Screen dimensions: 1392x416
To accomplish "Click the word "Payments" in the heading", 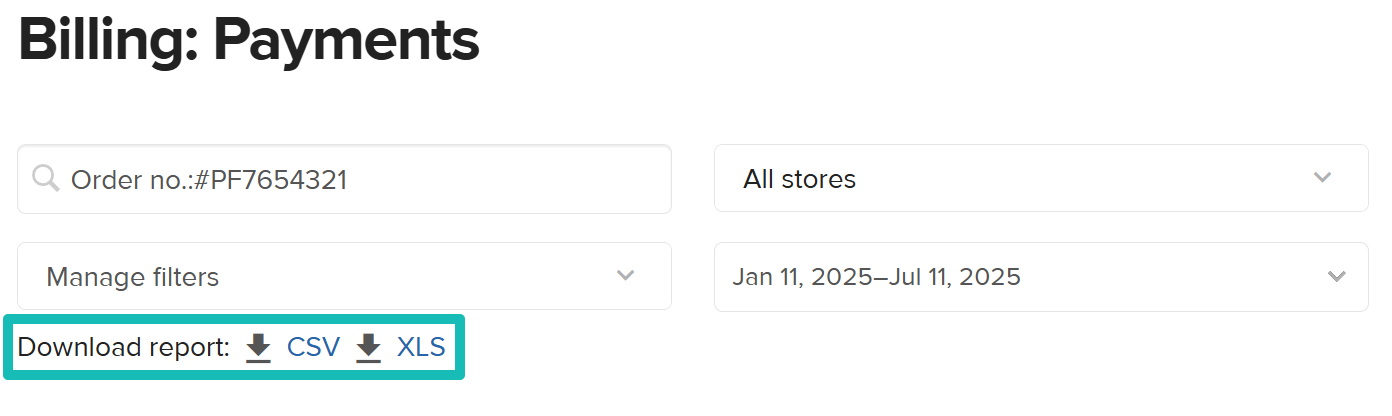I will 346,42.
